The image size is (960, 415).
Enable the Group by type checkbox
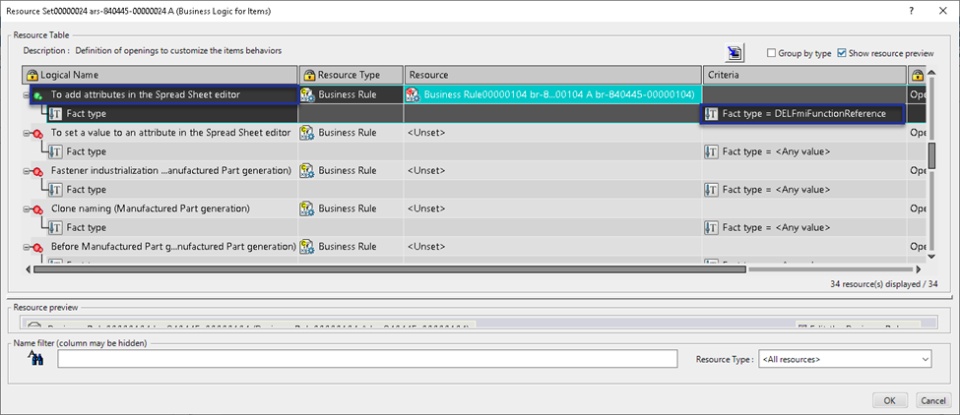[x=771, y=53]
